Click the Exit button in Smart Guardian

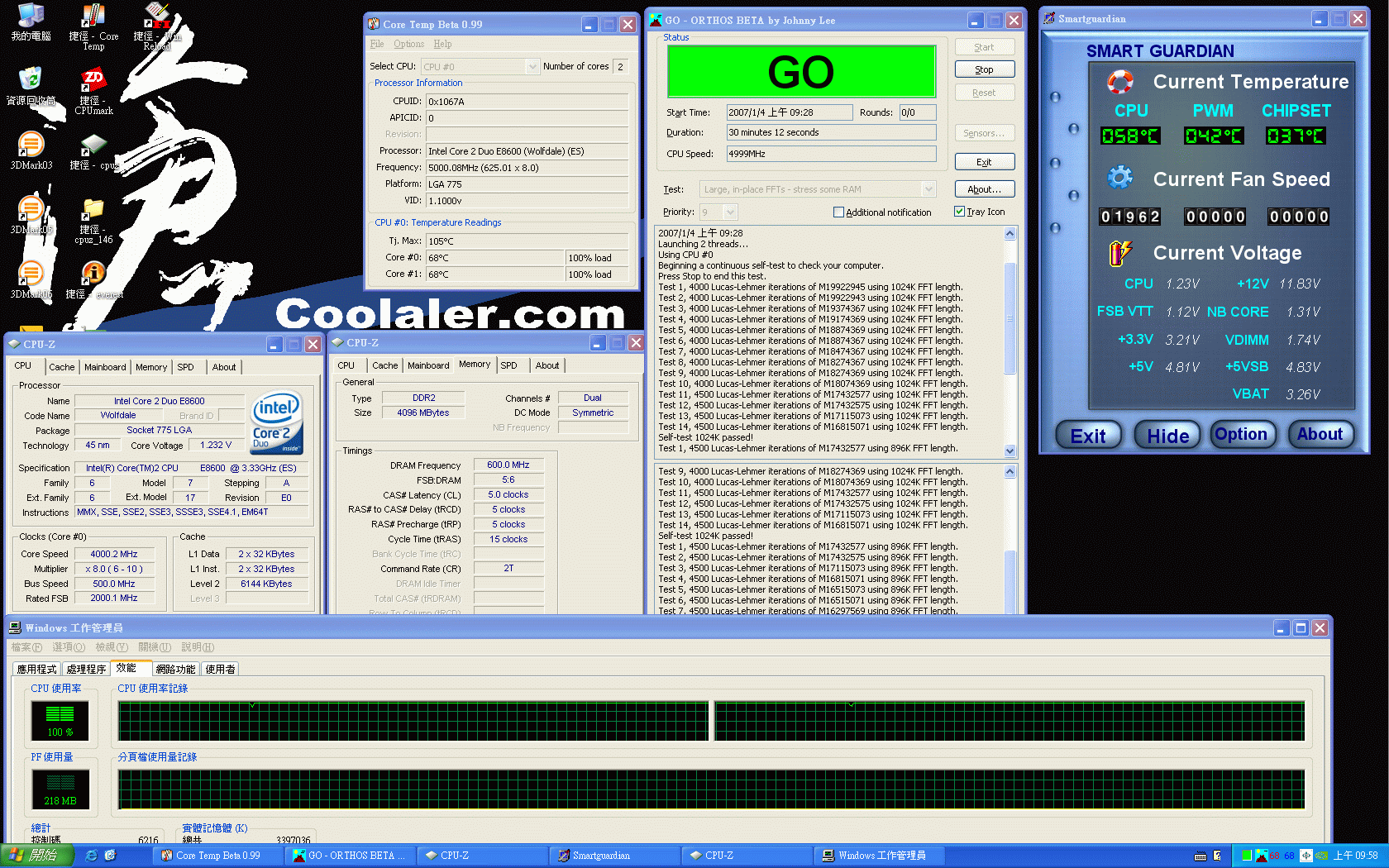pyautogui.click(x=1088, y=435)
